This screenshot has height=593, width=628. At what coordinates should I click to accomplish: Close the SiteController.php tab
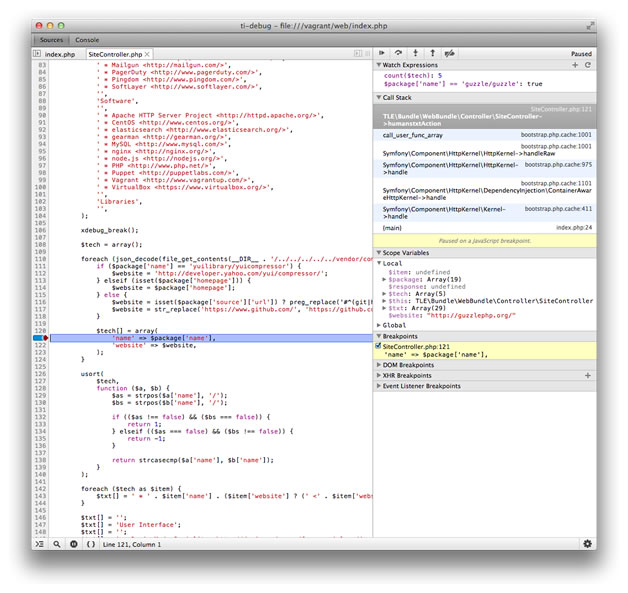148,53
